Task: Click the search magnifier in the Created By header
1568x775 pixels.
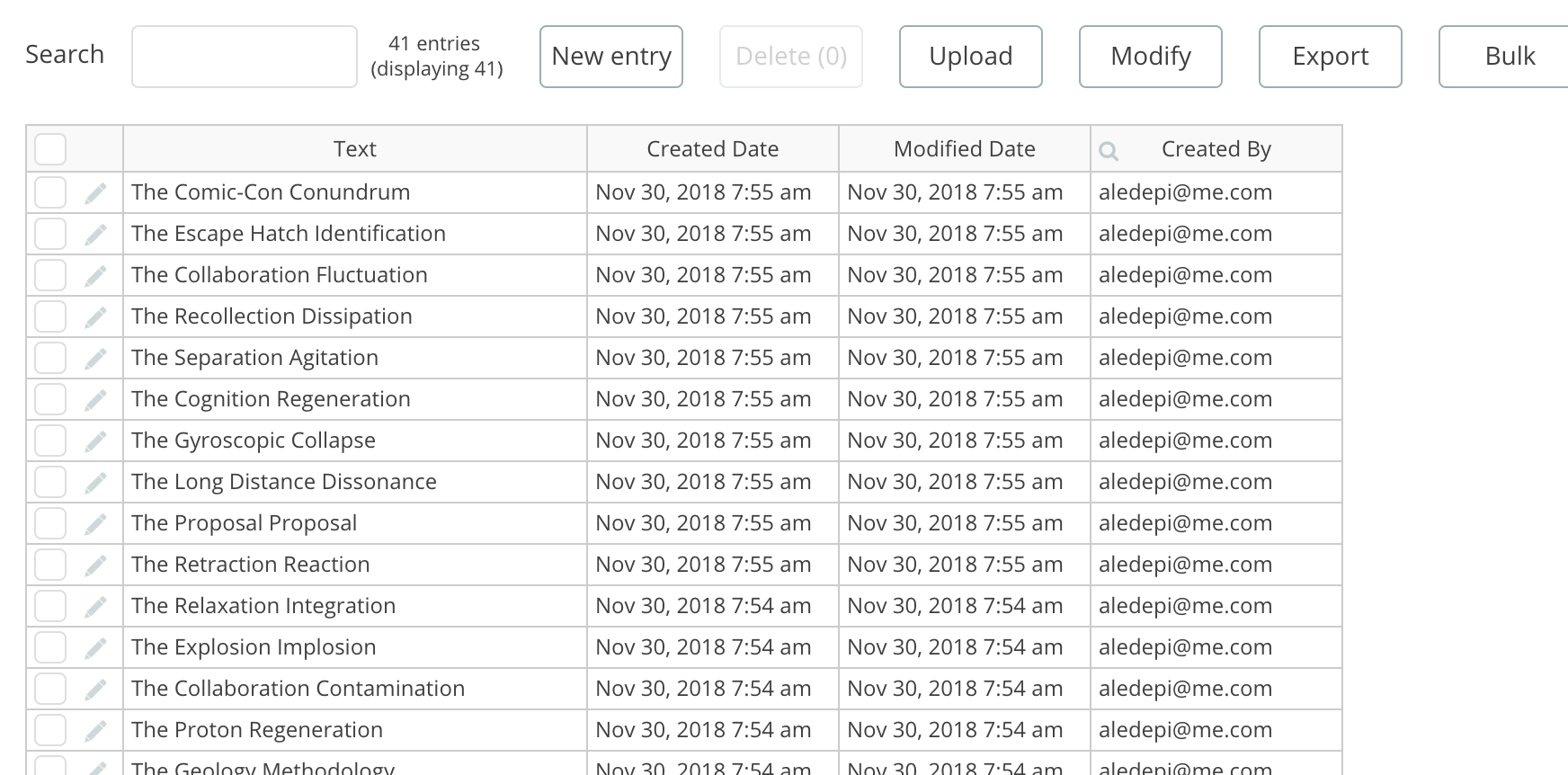Action: tap(1109, 151)
